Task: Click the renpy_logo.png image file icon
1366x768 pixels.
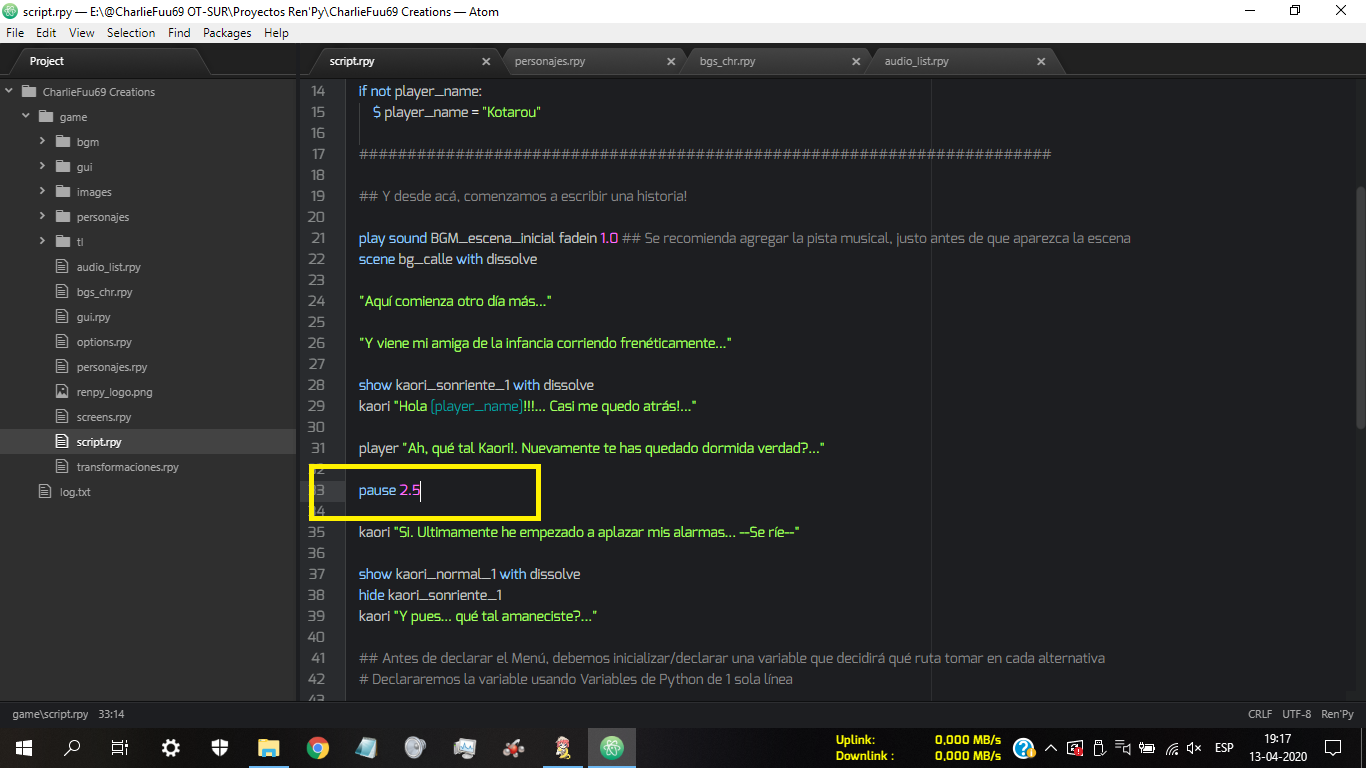Action: coord(61,392)
